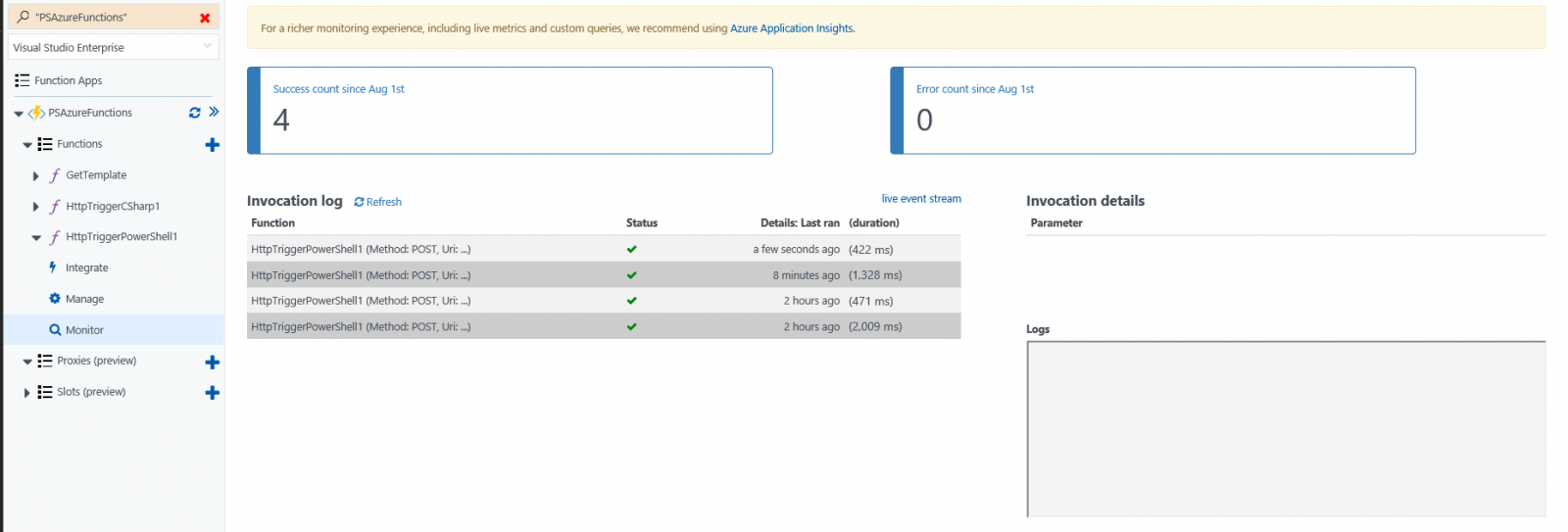
Task: Click the HttpTriggerPowerShell1 function icon
Action: point(55,237)
